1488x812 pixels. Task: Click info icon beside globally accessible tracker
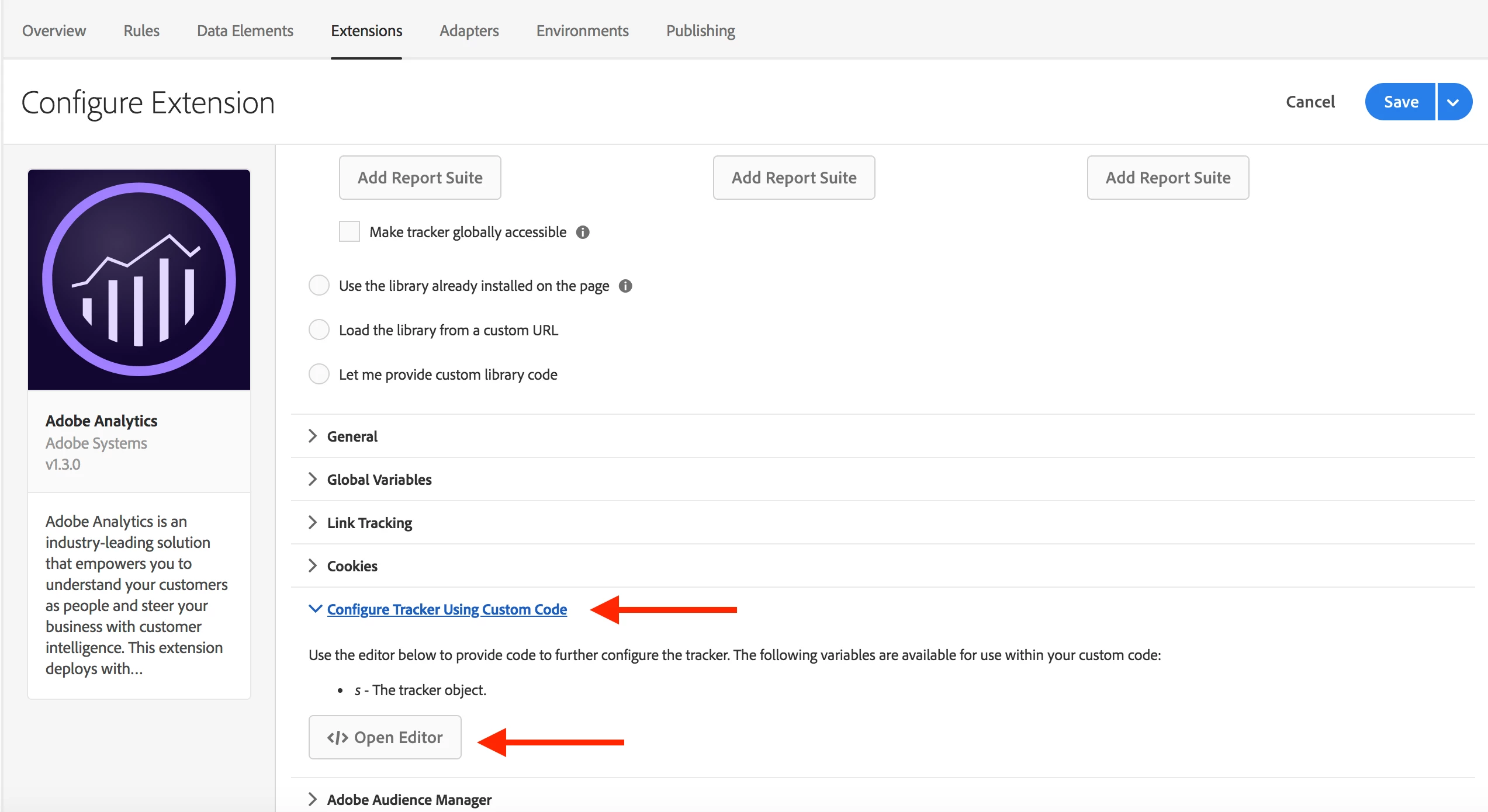(583, 233)
